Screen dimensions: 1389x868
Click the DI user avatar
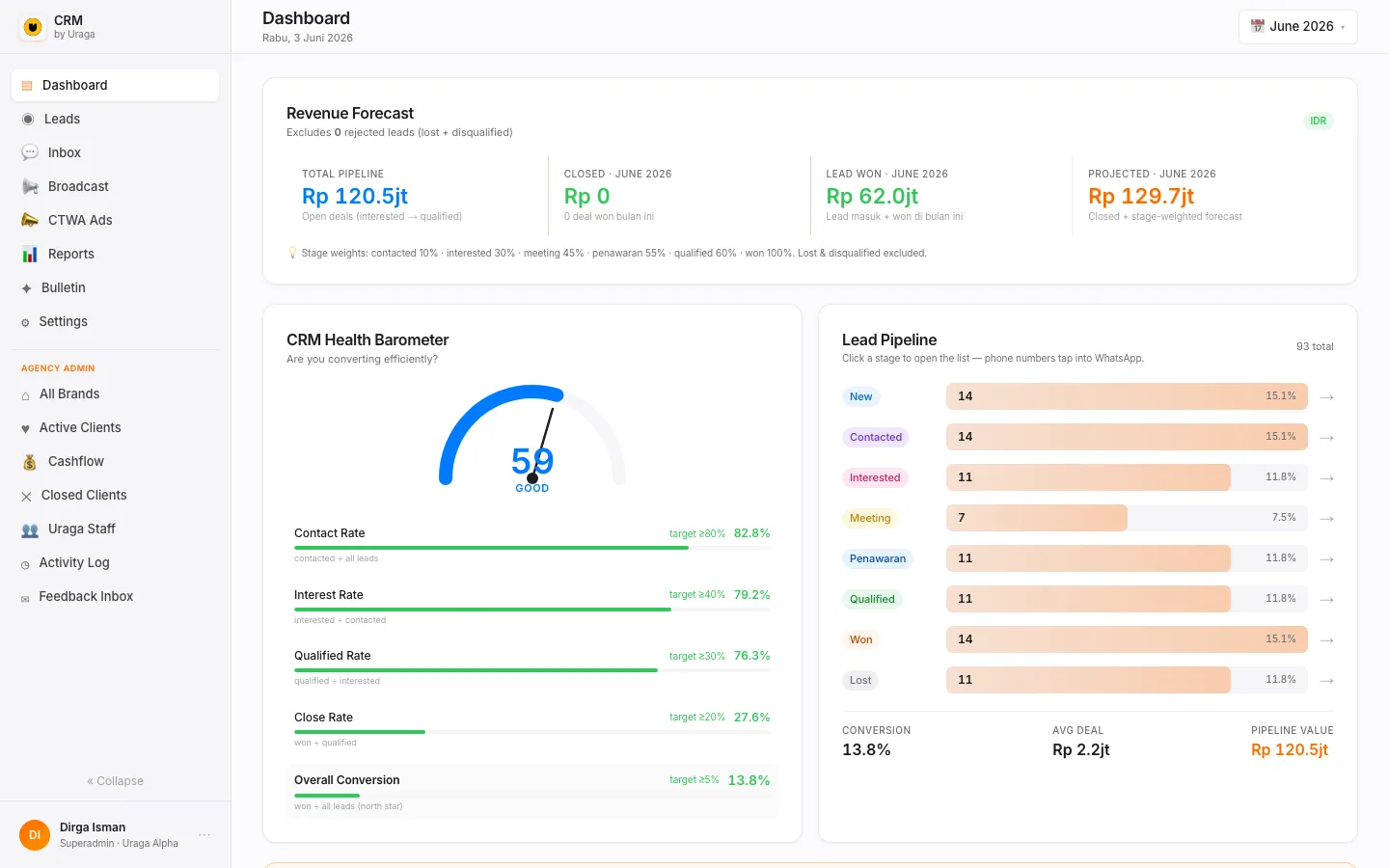point(35,835)
